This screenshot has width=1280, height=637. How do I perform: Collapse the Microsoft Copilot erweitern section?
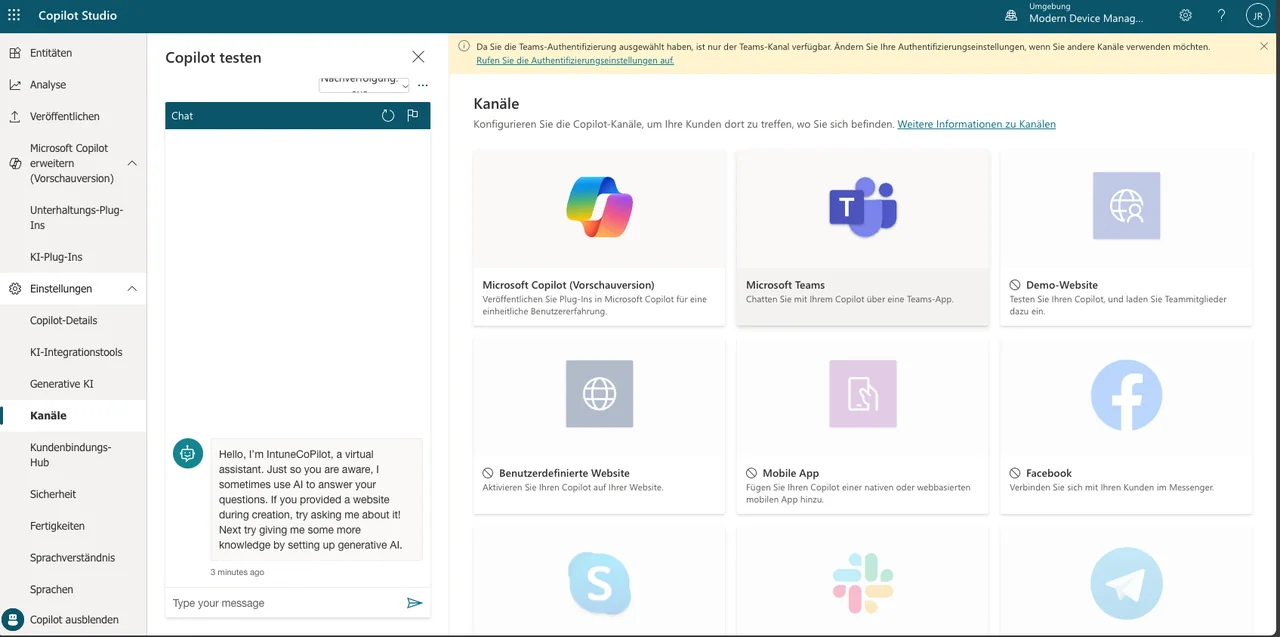point(132,163)
